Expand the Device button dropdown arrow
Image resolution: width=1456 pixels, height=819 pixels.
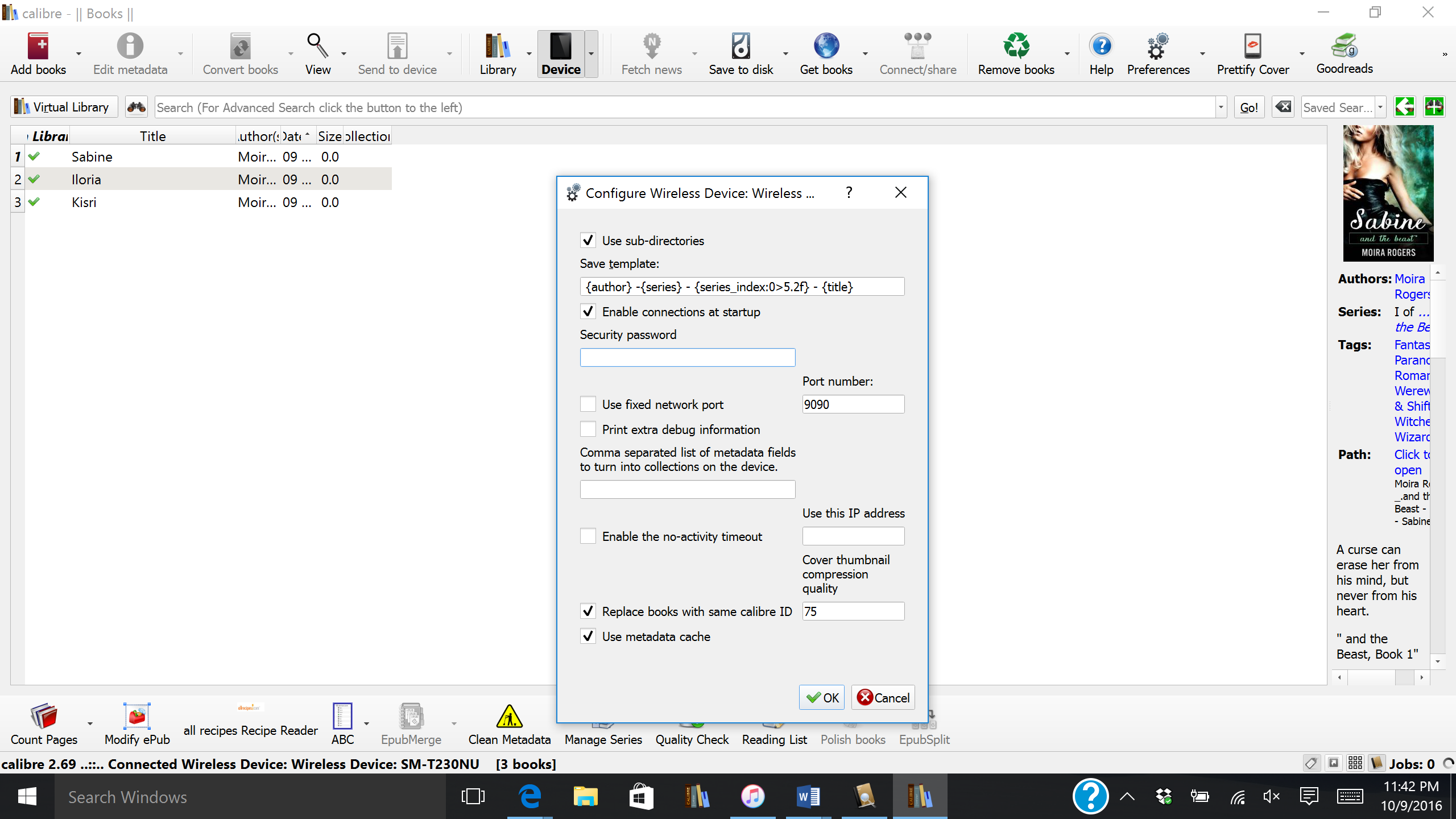591,54
